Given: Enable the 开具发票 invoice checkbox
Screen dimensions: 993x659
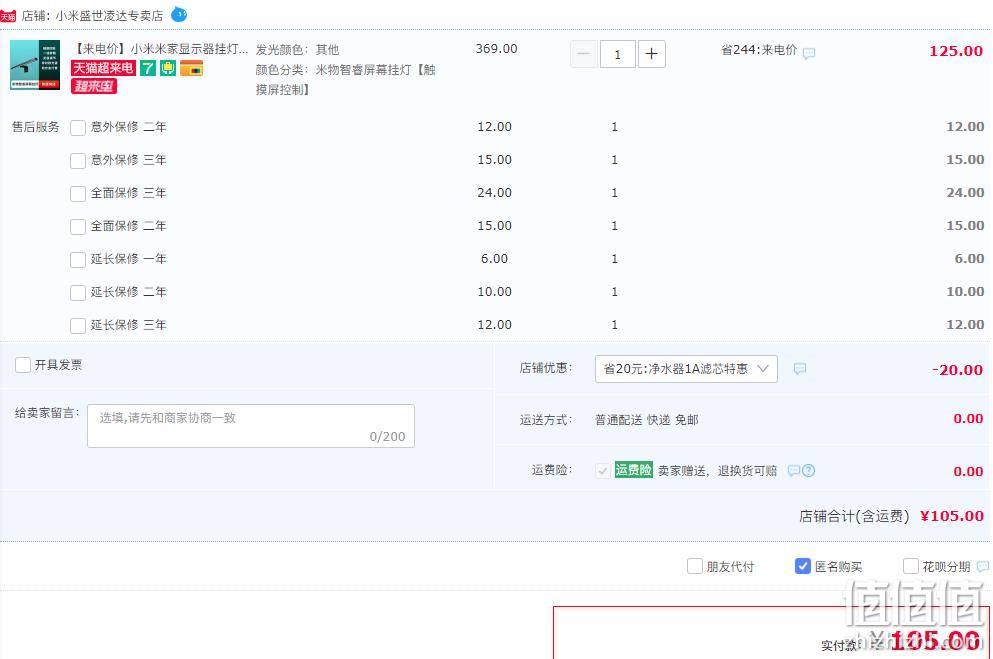Looking at the screenshot, I should [23, 365].
